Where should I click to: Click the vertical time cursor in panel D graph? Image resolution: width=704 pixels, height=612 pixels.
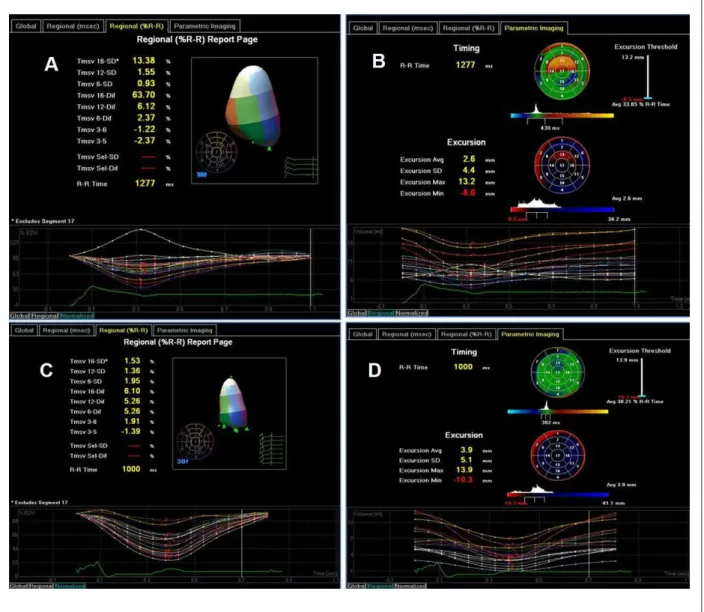tap(589, 543)
